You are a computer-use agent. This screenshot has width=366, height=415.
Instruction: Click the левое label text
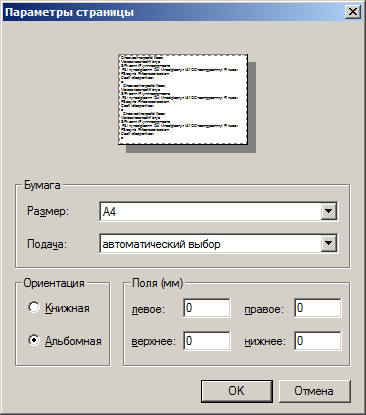click(148, 309)
